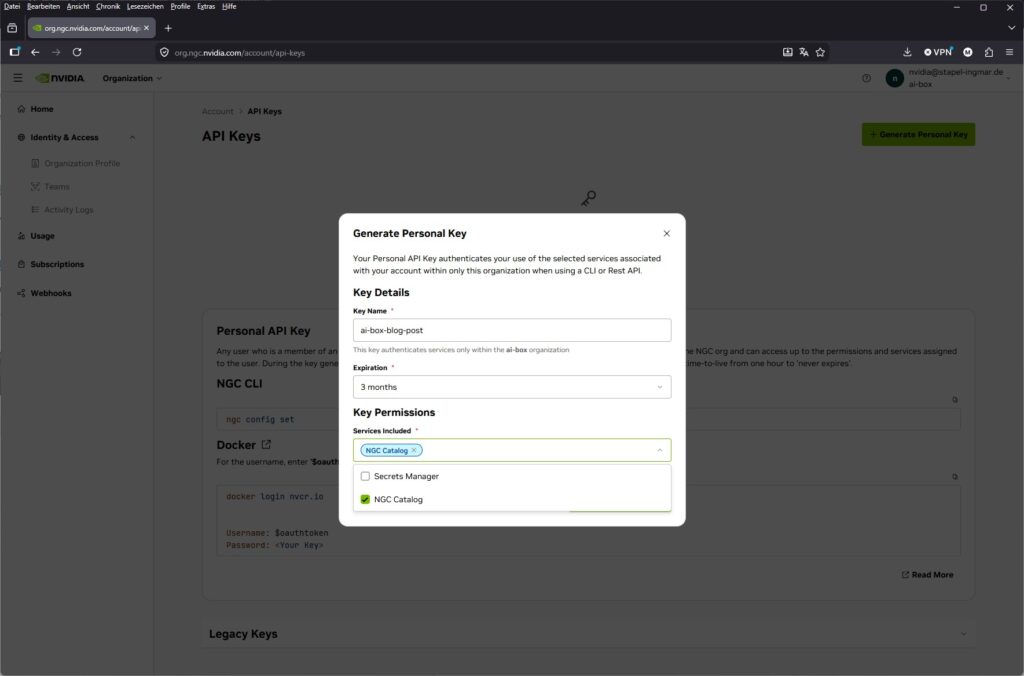Collapse Identity & Access section
This screenshot has width=1024, height=676.
tap(132, 137)
